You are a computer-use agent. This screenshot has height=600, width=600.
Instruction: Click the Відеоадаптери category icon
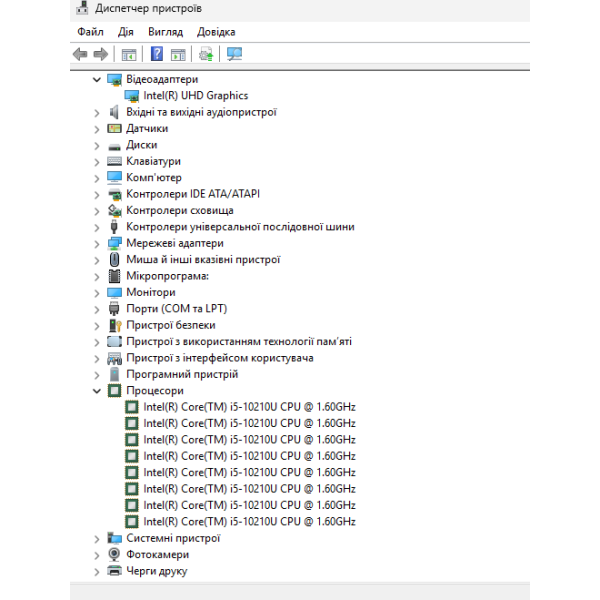pos(114,80)
